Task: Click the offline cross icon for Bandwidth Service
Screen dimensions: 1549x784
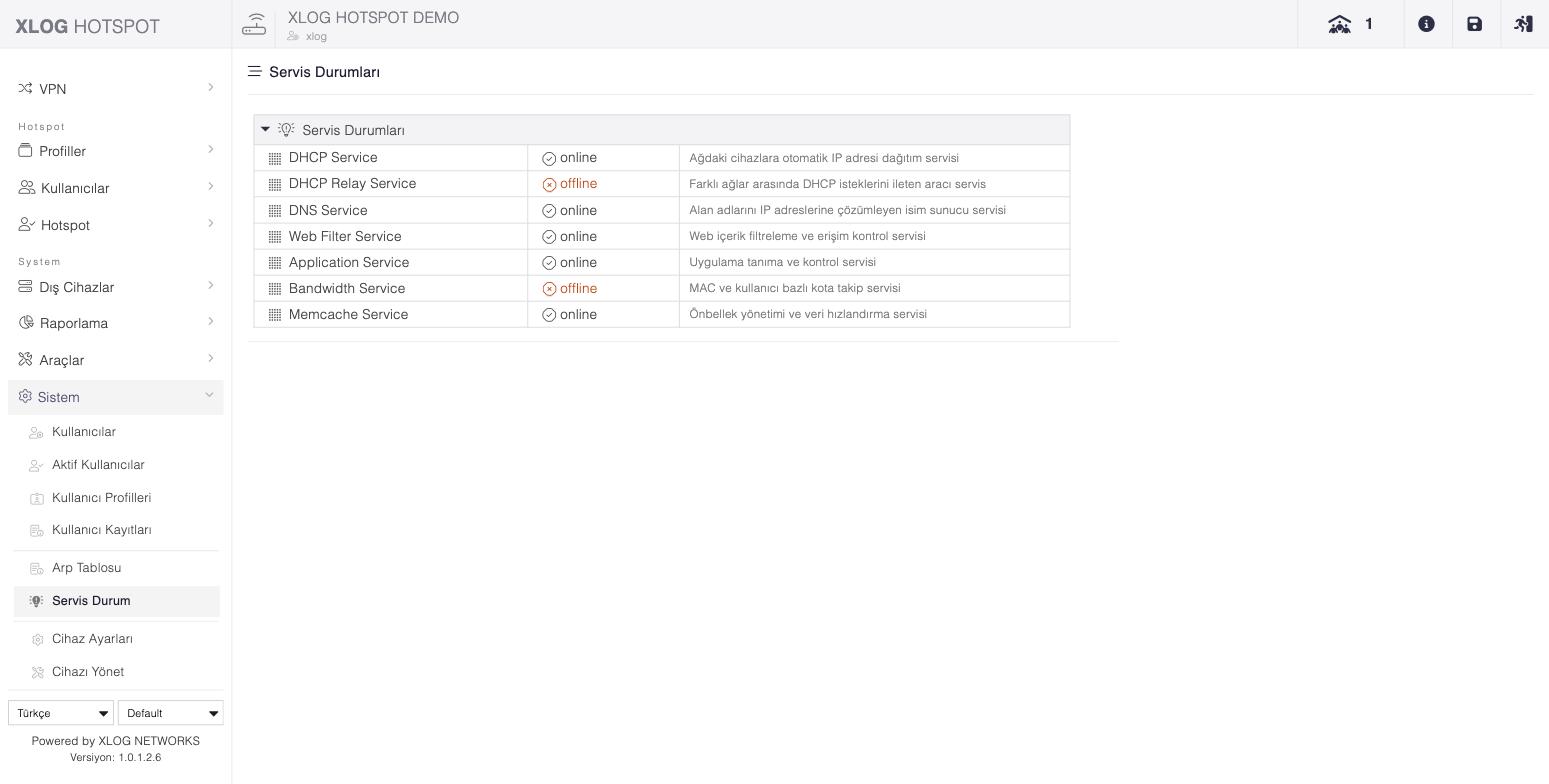Action: click(549, 288)
